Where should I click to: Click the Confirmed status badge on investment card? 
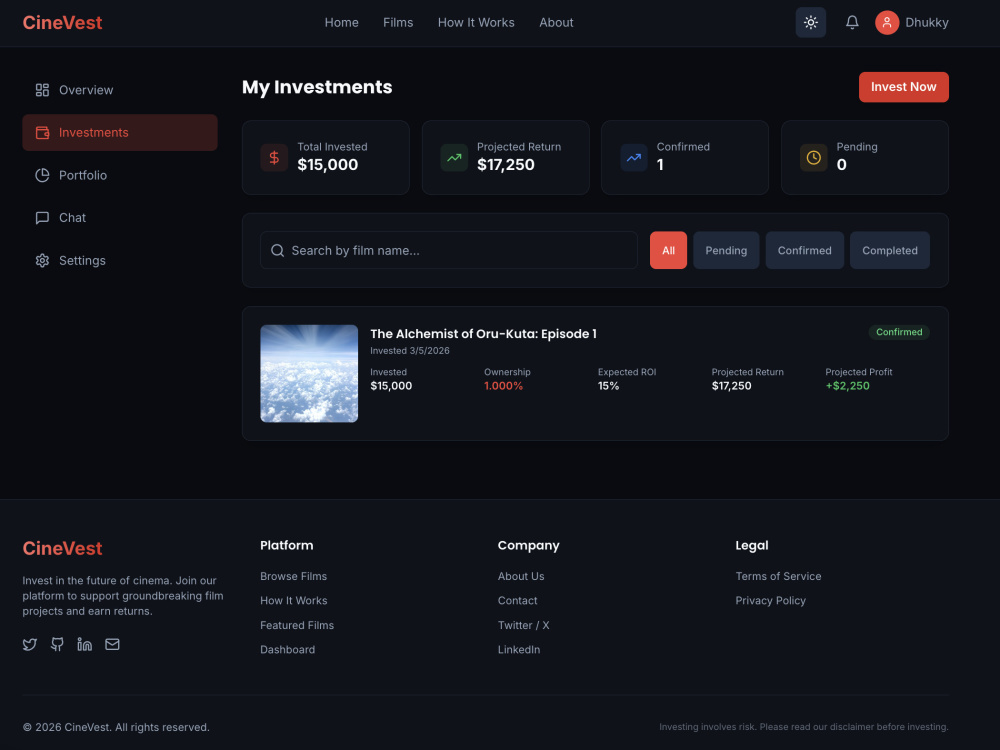click(899, 332)
